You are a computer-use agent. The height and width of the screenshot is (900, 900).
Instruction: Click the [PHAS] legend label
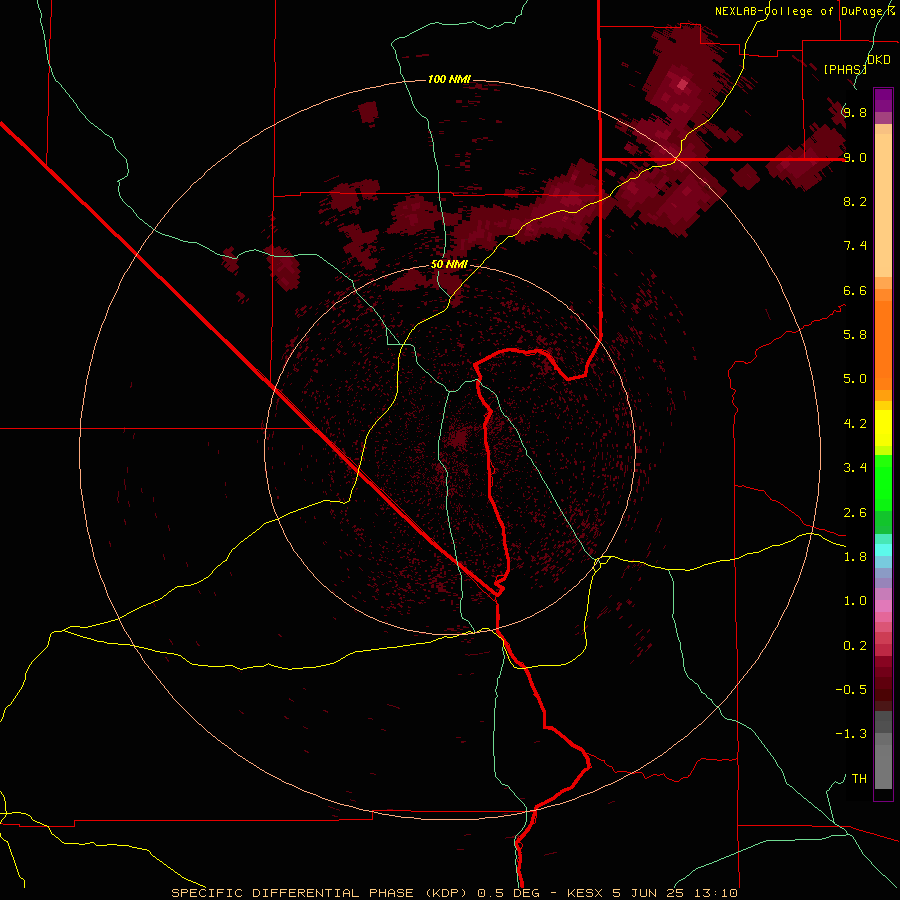pyautogui.click(x=845, y=69)
